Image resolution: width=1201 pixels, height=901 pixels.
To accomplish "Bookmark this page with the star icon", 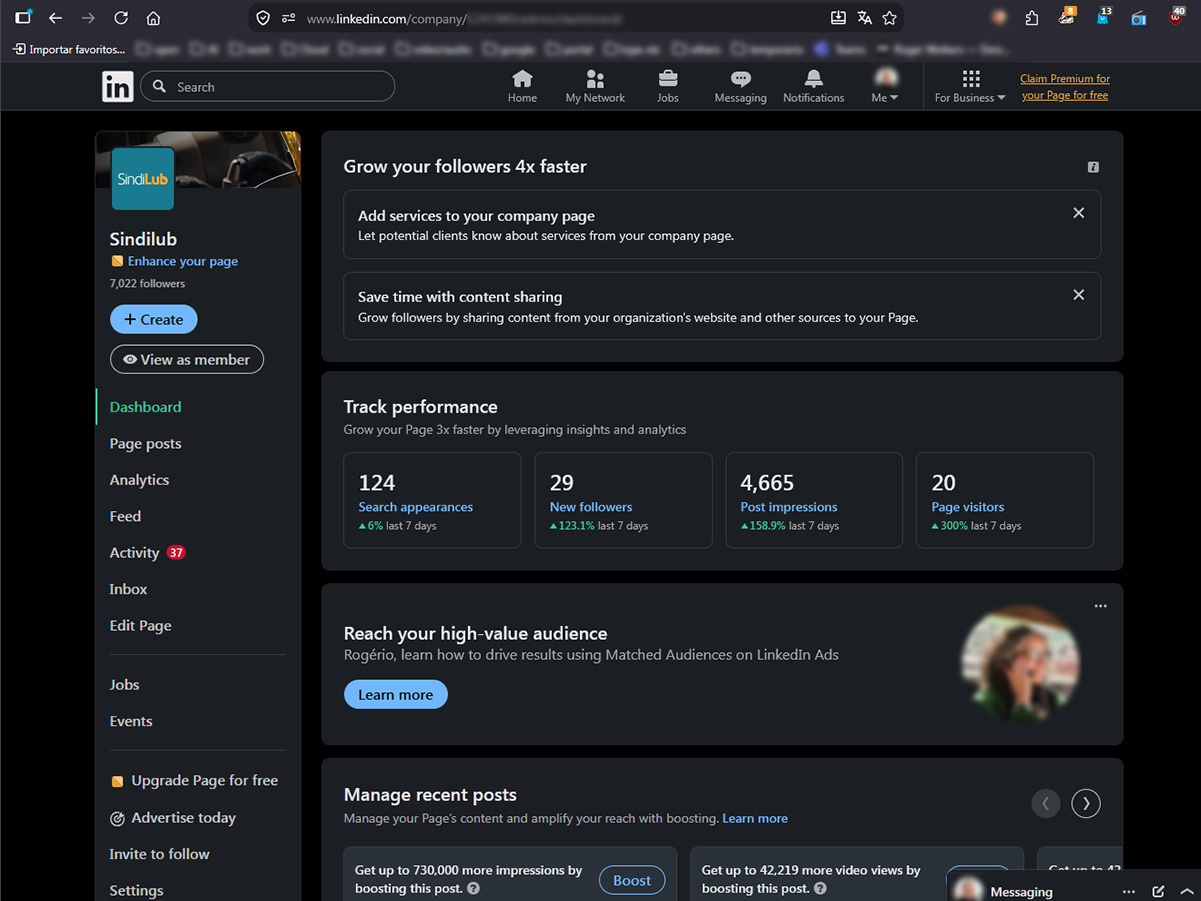I will (889, 18).
